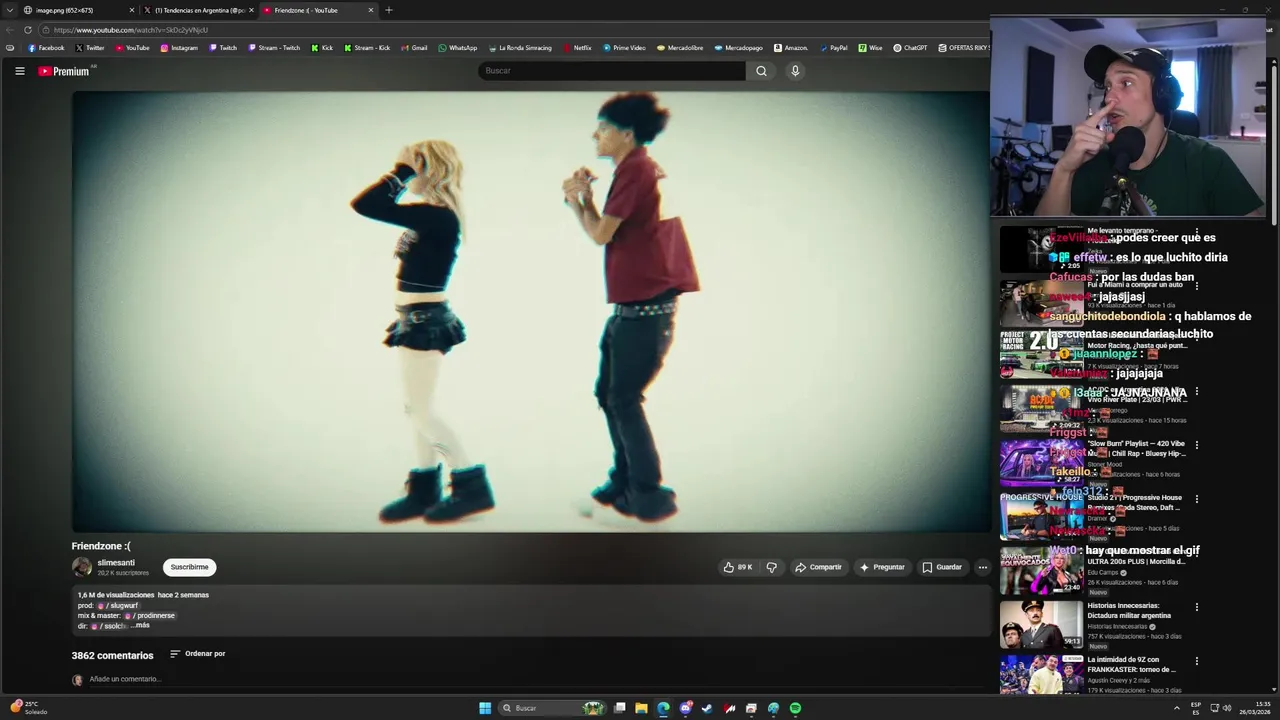Open options for Historias Innecesarias video
The height and width of the screenshot is (720, 1280).
[x=1197, y=607]
